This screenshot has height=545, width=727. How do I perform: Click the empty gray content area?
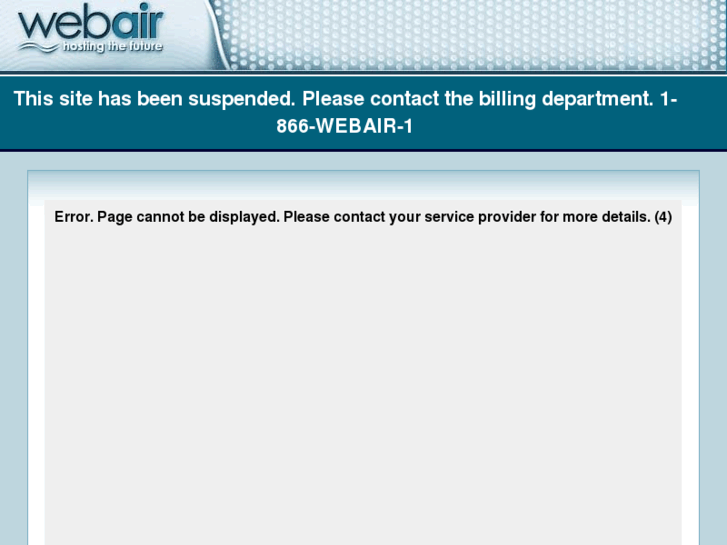(x=363, y=385)
